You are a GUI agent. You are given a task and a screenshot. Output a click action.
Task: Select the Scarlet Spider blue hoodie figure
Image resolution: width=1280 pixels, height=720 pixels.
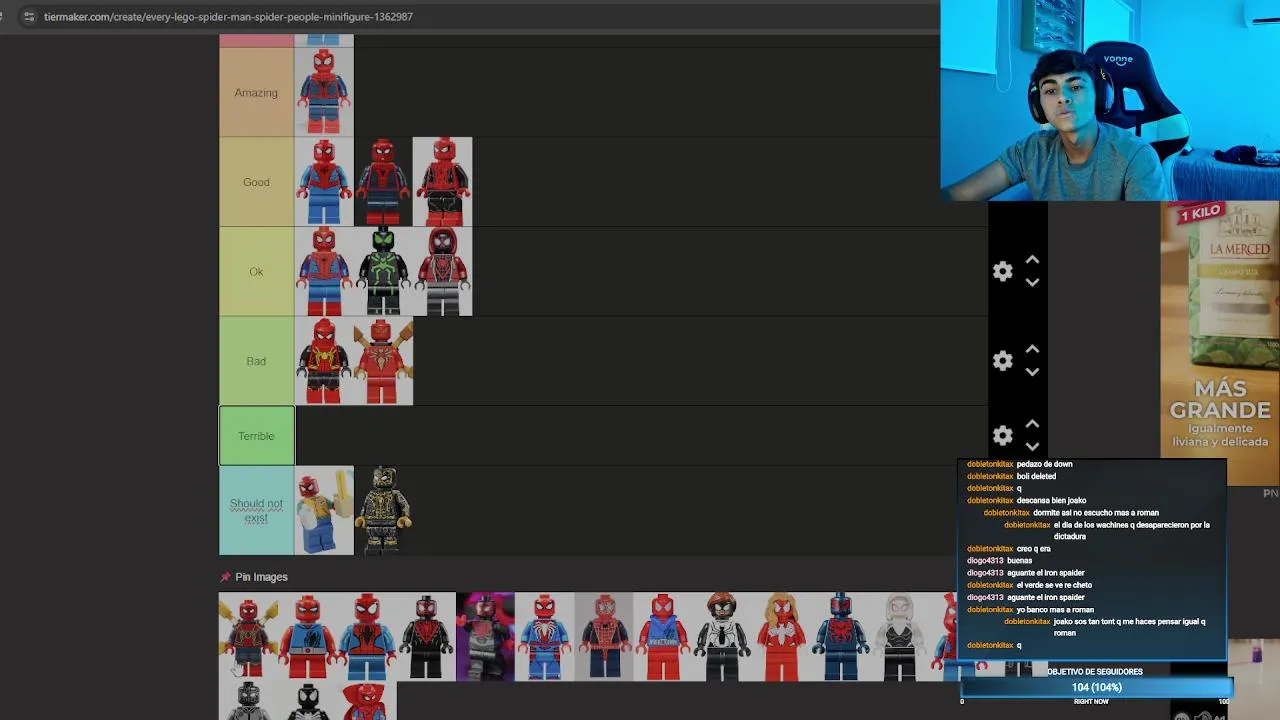(x=662, y=637)
